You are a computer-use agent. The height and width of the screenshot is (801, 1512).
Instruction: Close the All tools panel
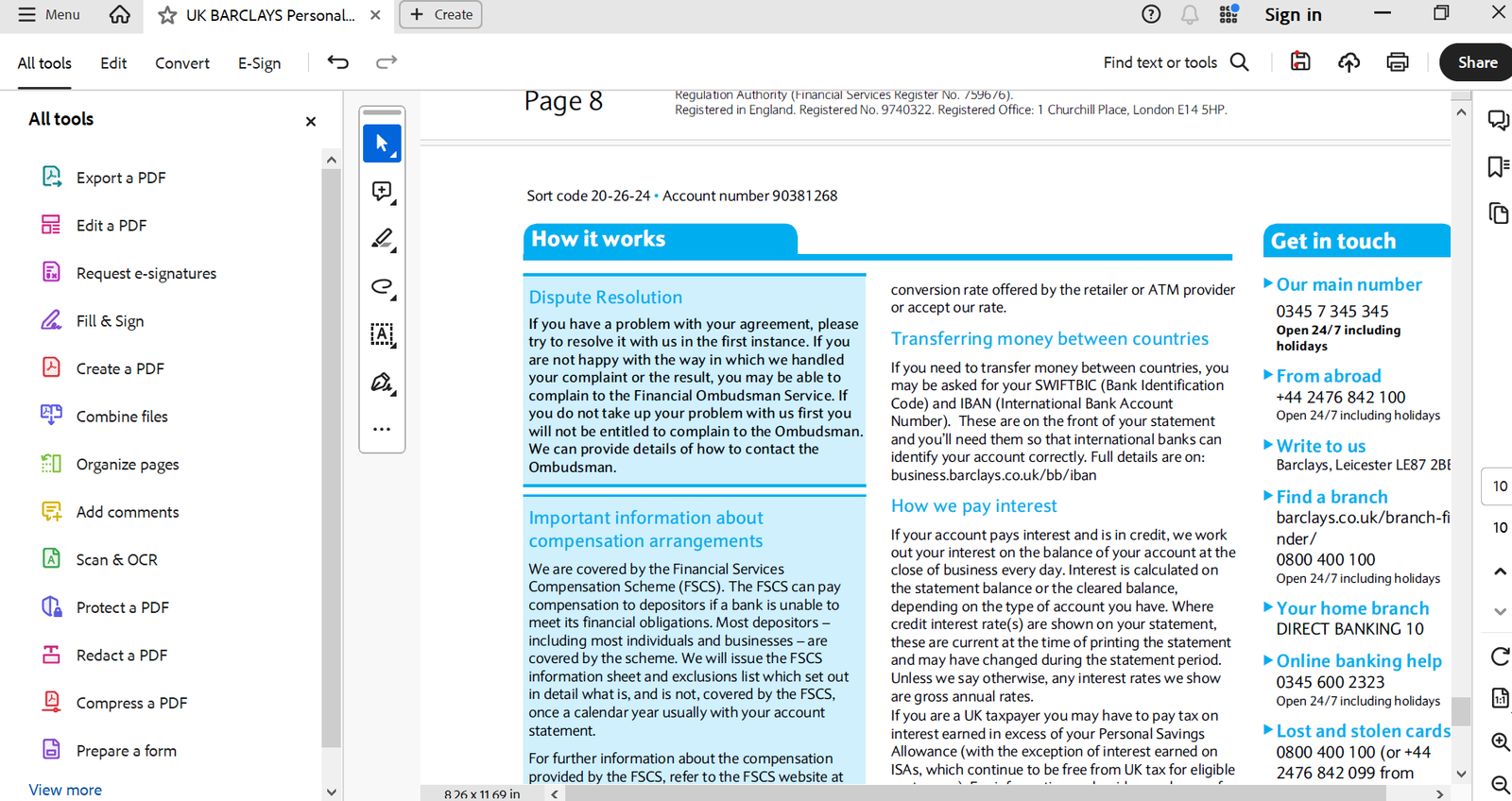311,121
